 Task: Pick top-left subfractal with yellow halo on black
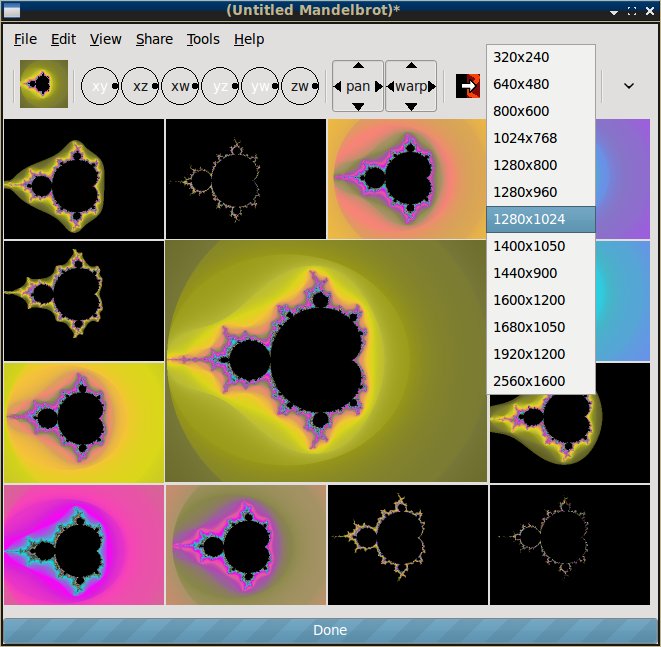[84, 179]
